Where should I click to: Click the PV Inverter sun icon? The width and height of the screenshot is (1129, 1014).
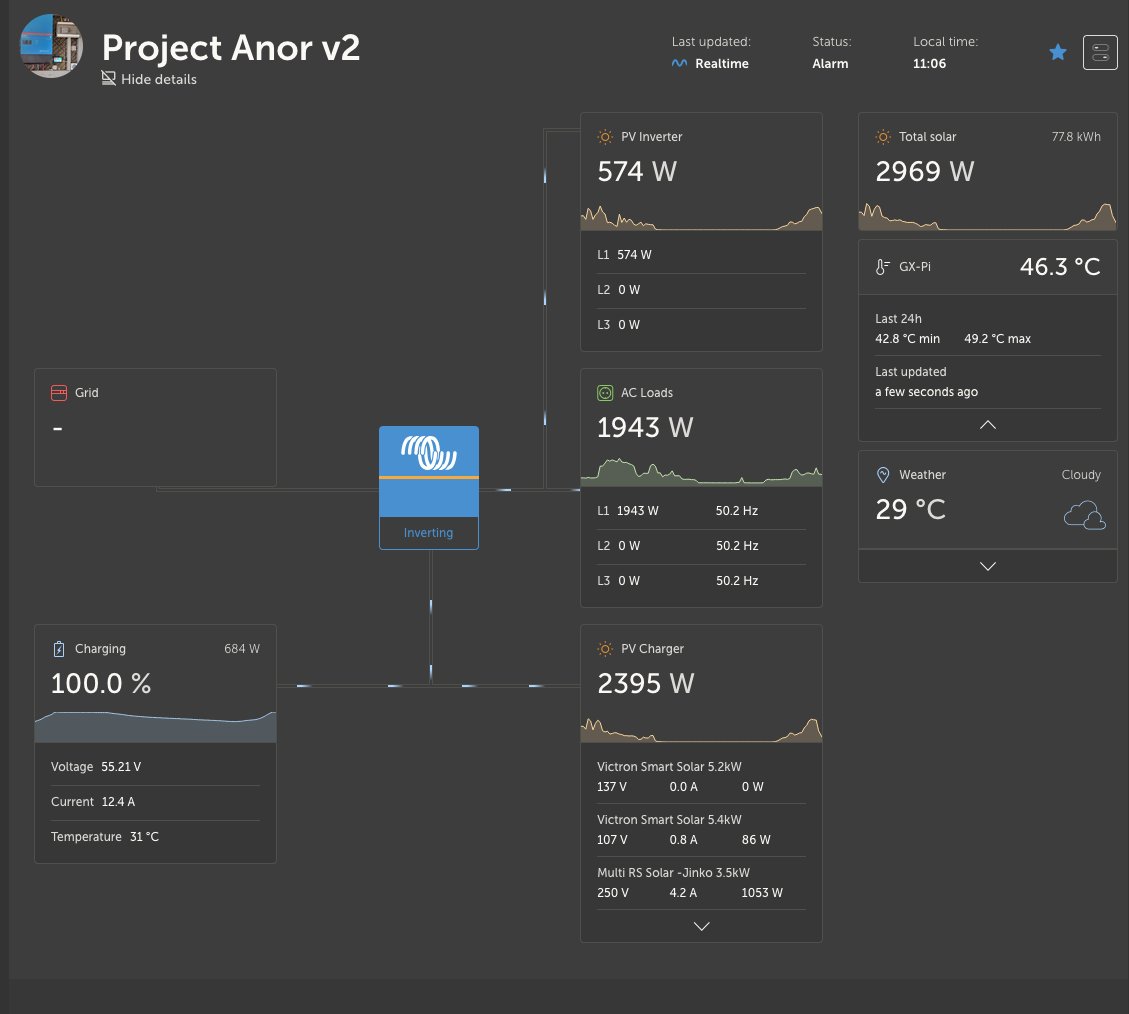[x=606, y=137]
